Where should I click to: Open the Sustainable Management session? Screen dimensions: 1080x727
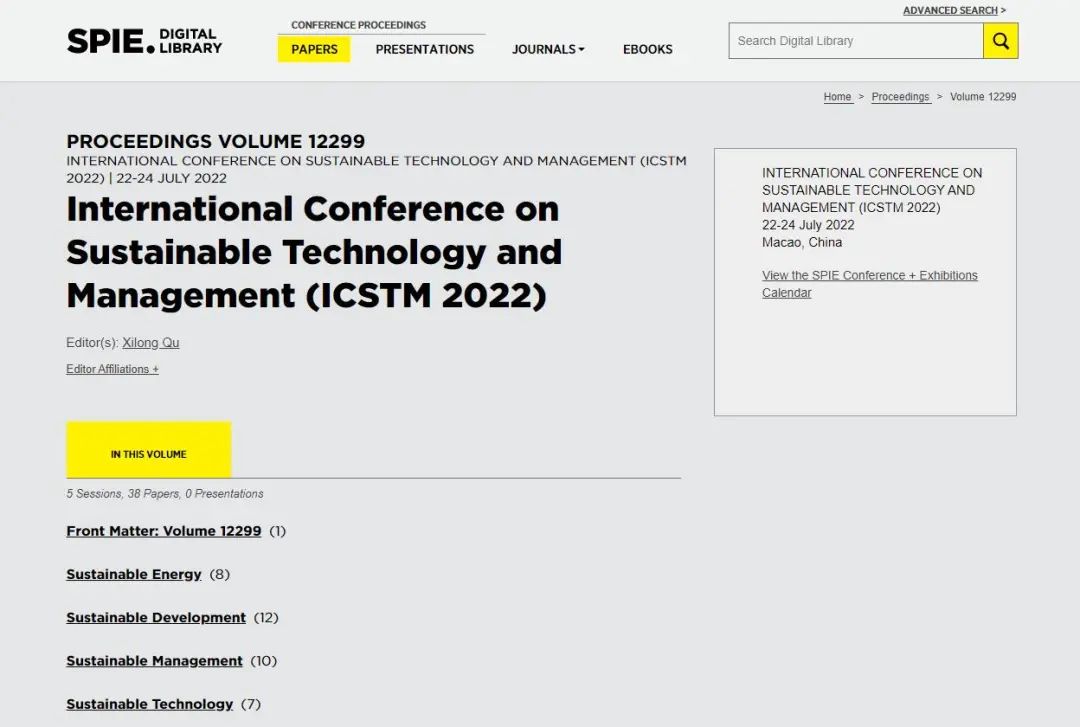coord(154,661)
